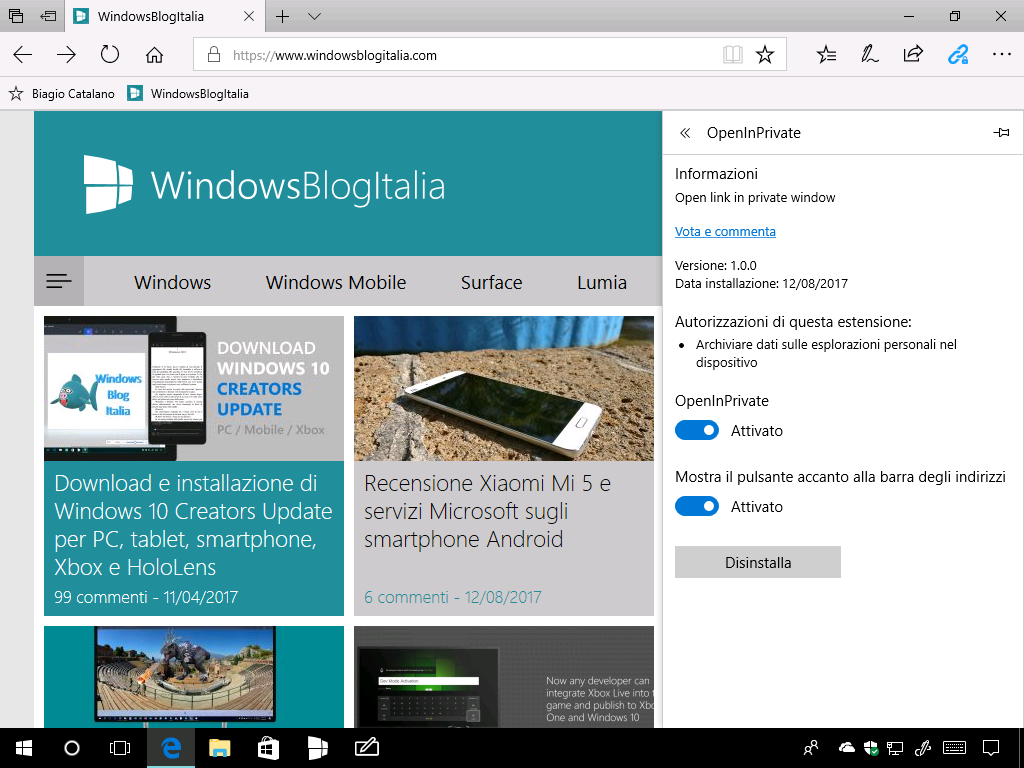Click 99 commenti - 11/04/2017 text

tap(146, 597)
